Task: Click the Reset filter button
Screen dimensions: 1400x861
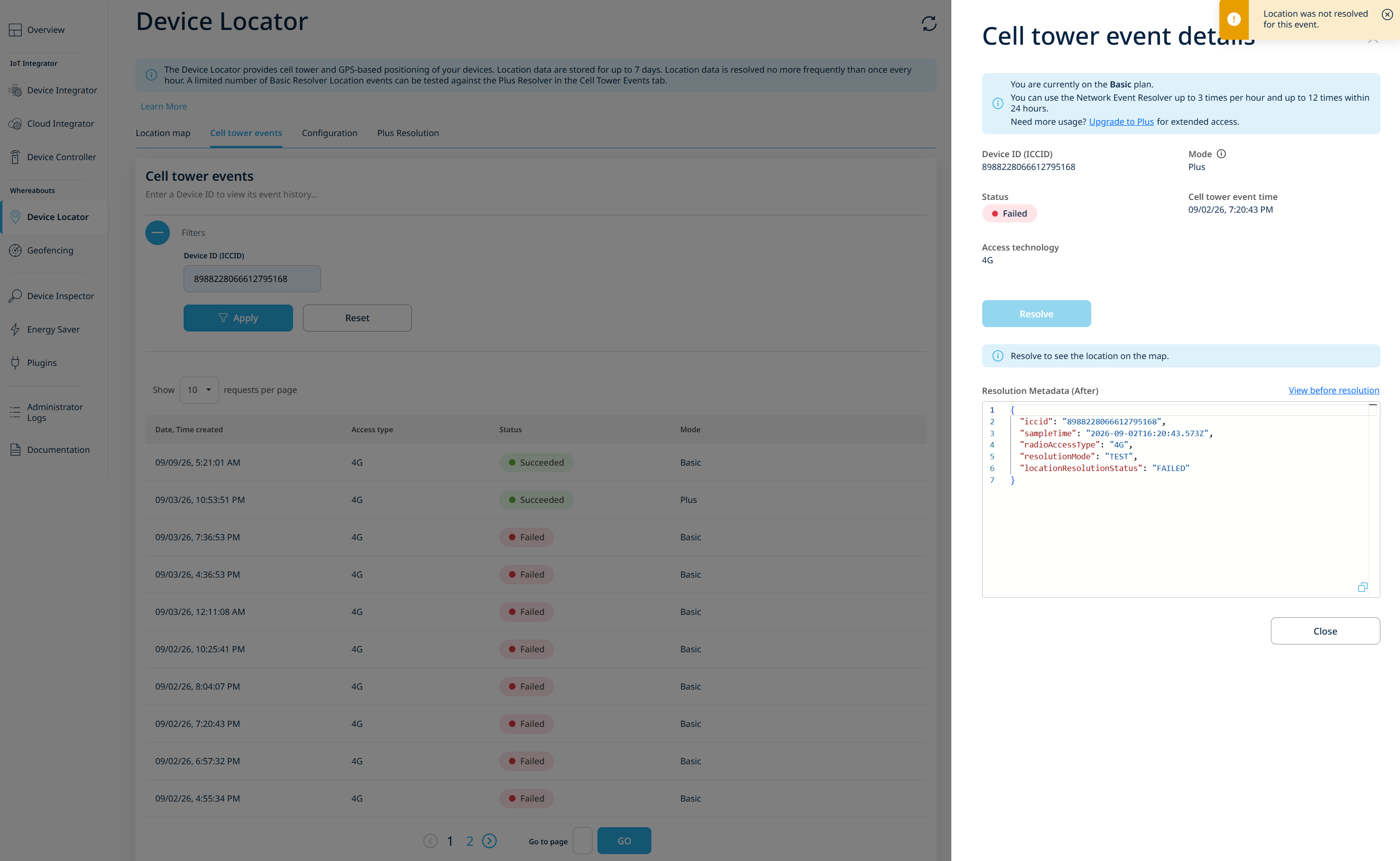Action: point(357,318)
